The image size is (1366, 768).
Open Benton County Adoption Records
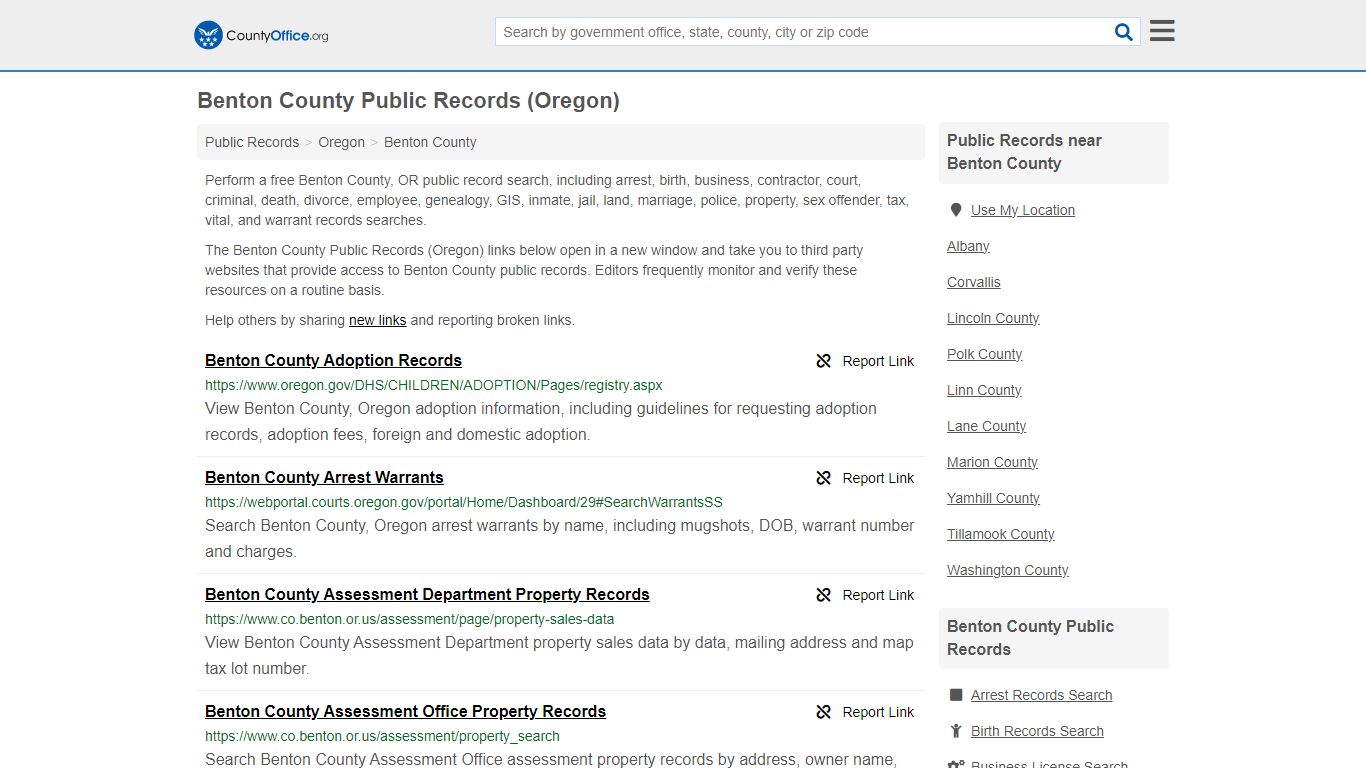pos(333,360)
